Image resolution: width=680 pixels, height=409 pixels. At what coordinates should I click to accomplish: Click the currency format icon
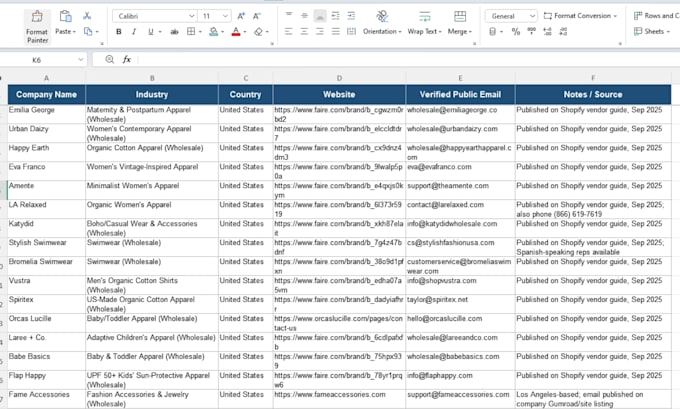pos(492,32)
